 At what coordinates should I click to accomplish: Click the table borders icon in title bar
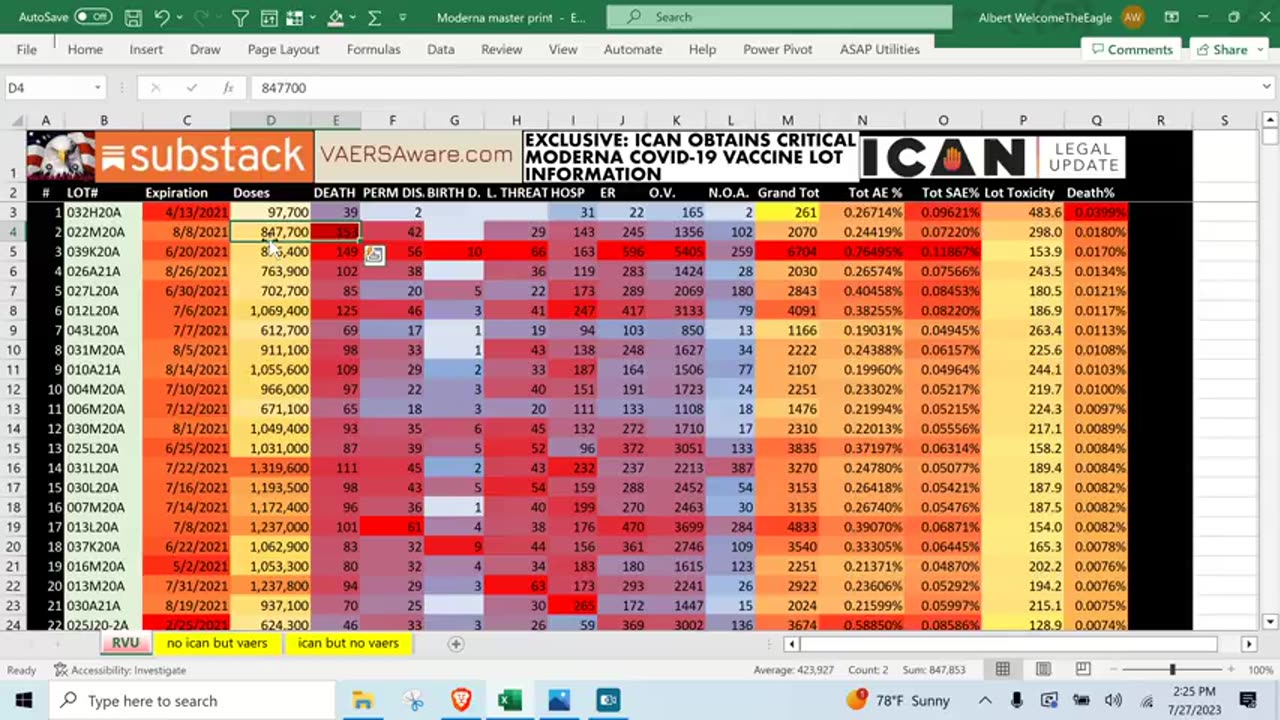[x=297, y=17]
